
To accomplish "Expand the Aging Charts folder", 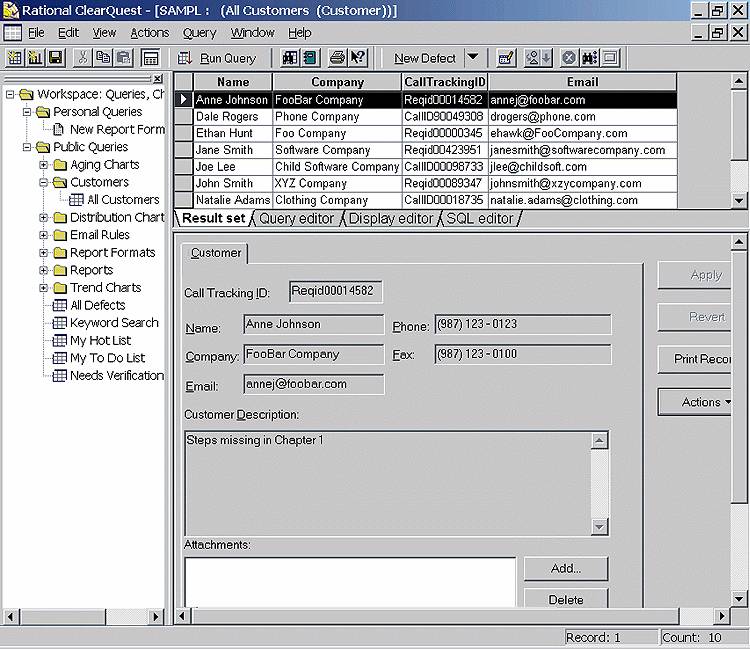I will click(x=44, y=165).
